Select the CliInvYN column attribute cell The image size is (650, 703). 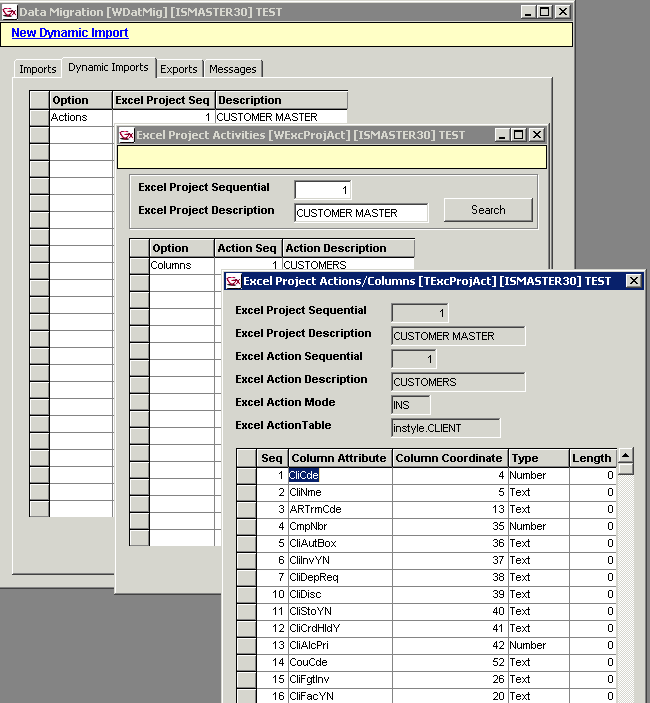340,560
